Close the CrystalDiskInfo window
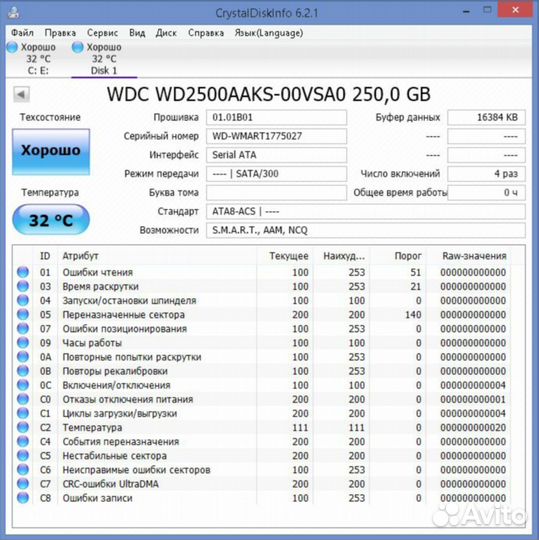 (x=515, y=10)
